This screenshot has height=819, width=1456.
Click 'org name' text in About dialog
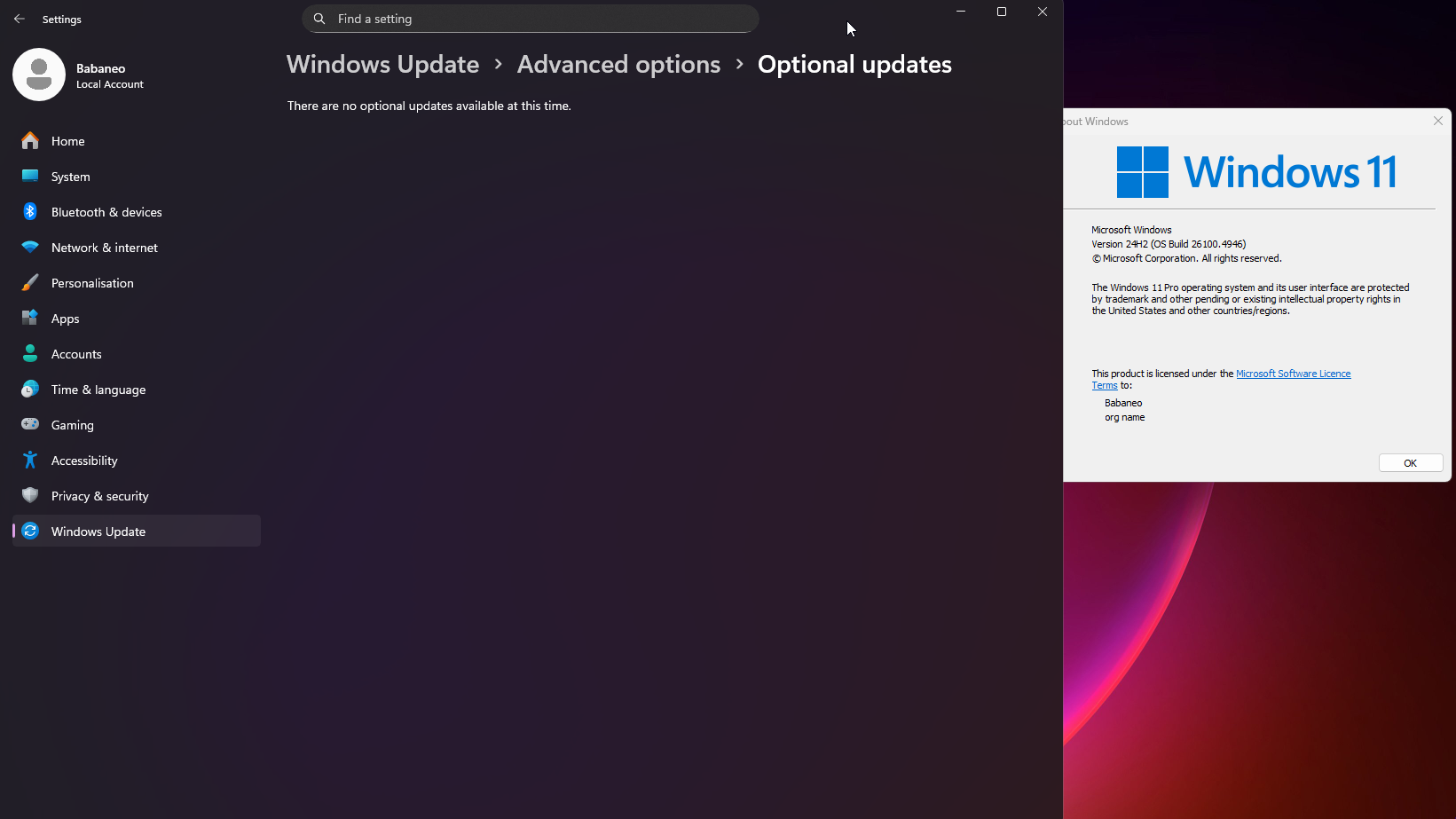1124,417
